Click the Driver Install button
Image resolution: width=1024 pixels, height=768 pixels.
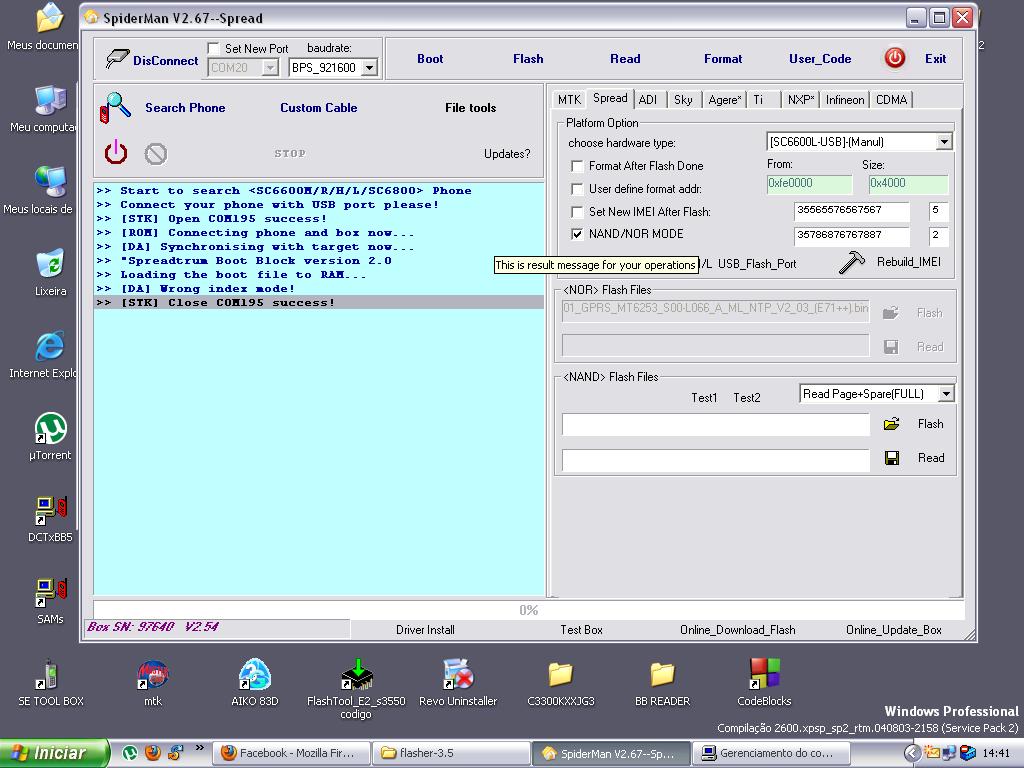point(425,630)
